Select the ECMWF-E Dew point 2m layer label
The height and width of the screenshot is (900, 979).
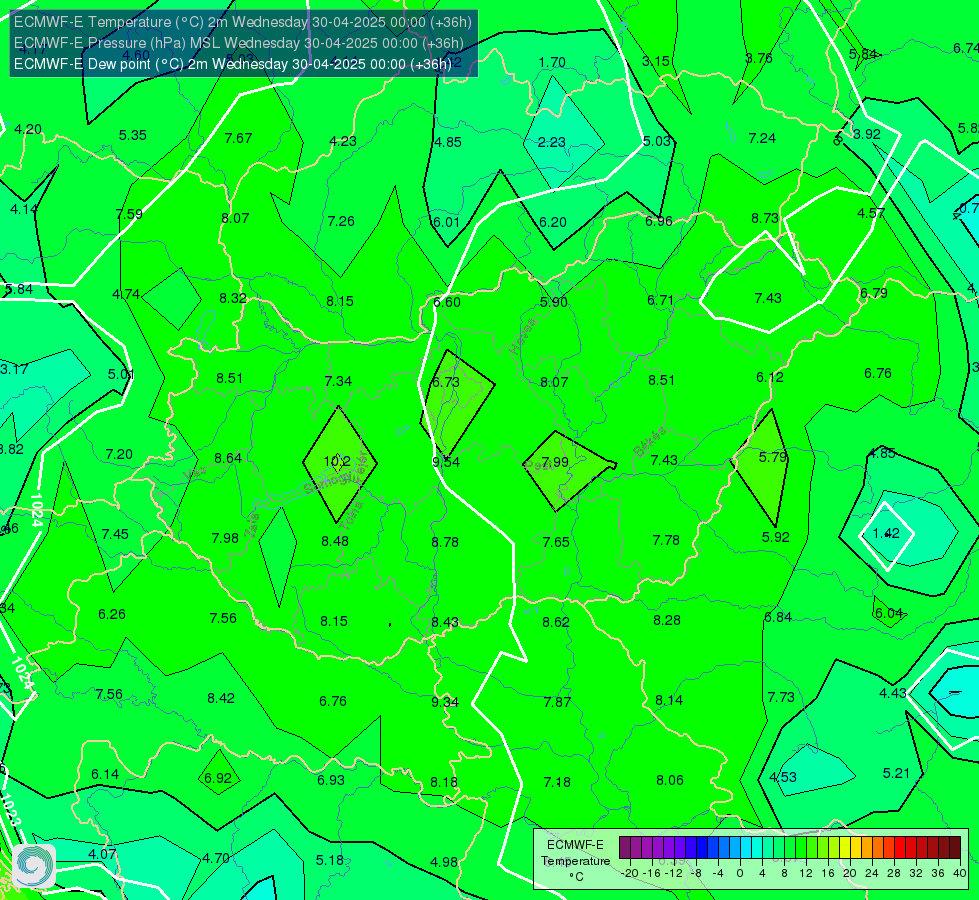point(232,64)
